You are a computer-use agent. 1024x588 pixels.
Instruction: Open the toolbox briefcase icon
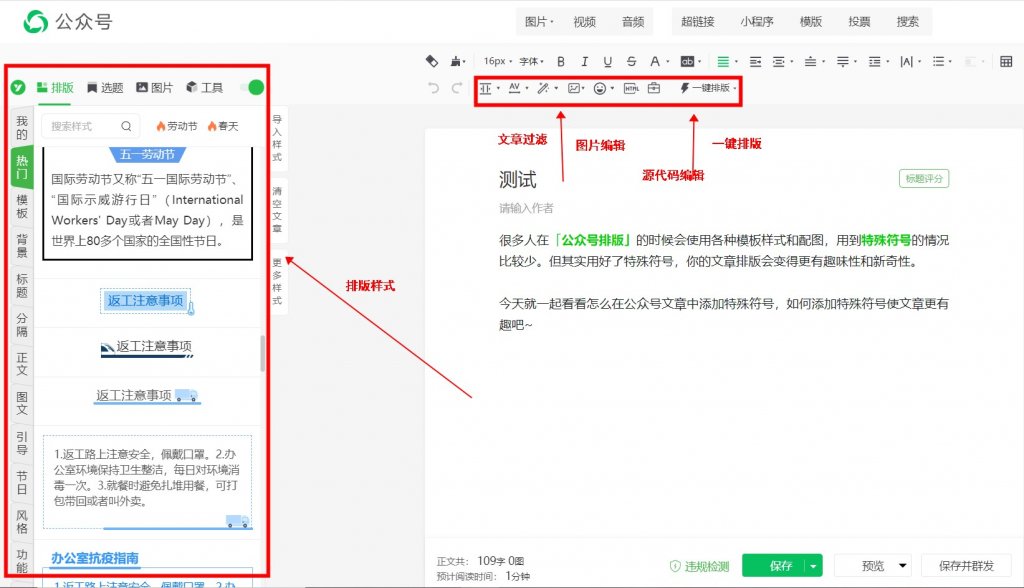(x=654, y=88)
